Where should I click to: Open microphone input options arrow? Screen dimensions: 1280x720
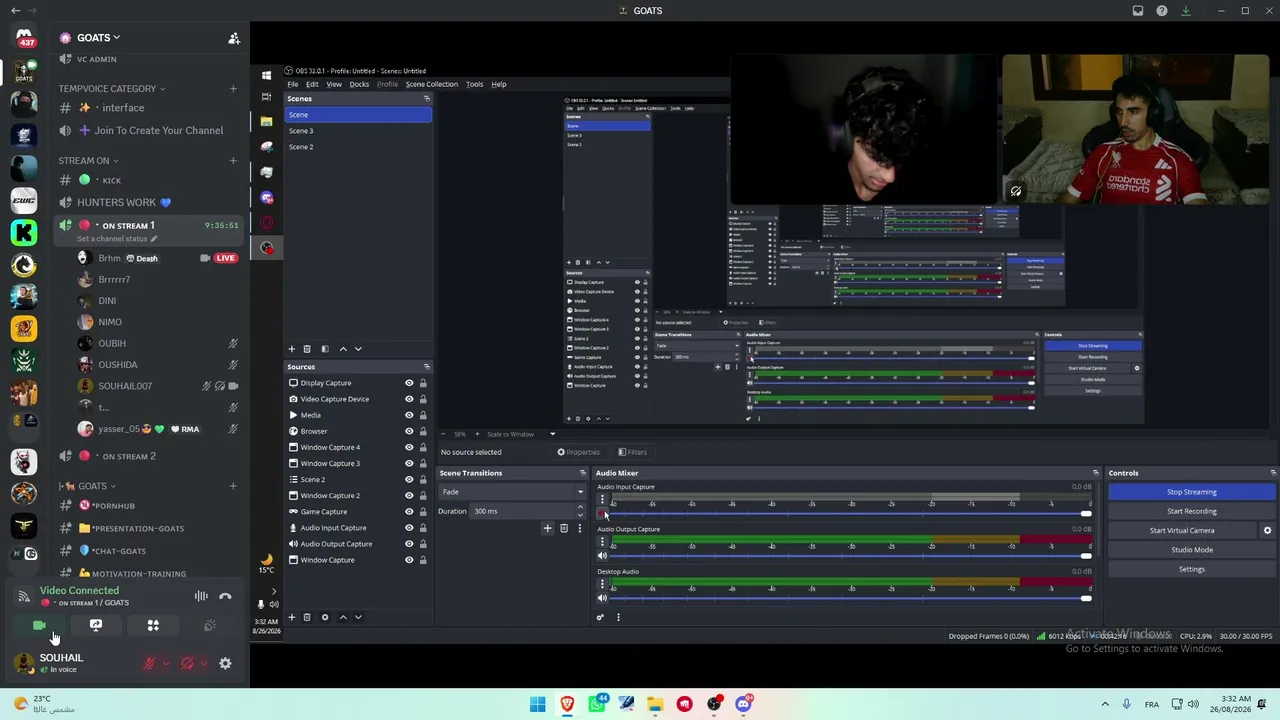coord(166,663)
